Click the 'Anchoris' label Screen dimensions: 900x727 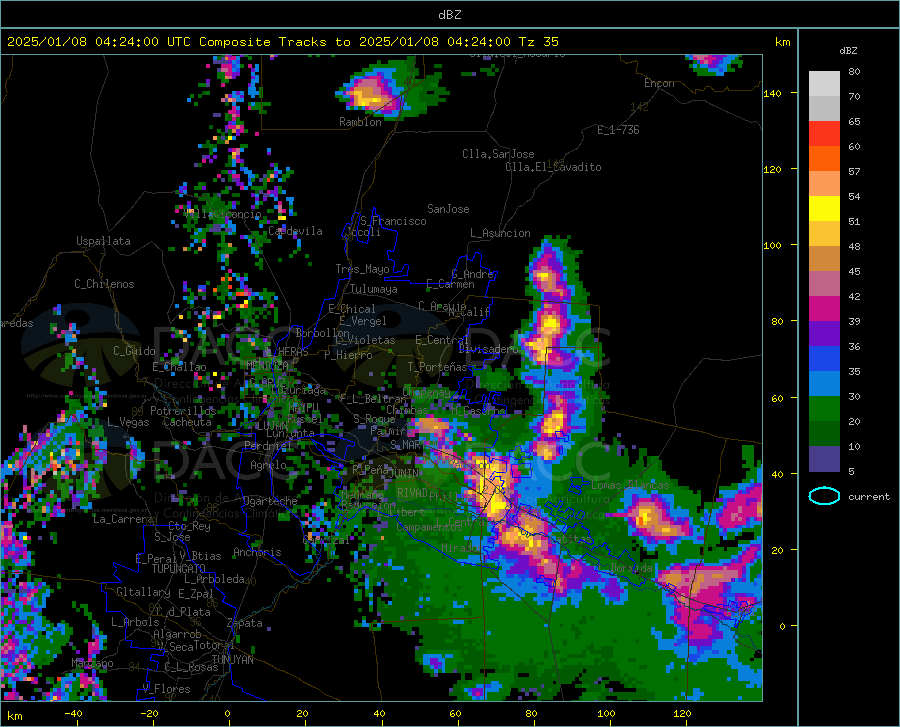257,552
